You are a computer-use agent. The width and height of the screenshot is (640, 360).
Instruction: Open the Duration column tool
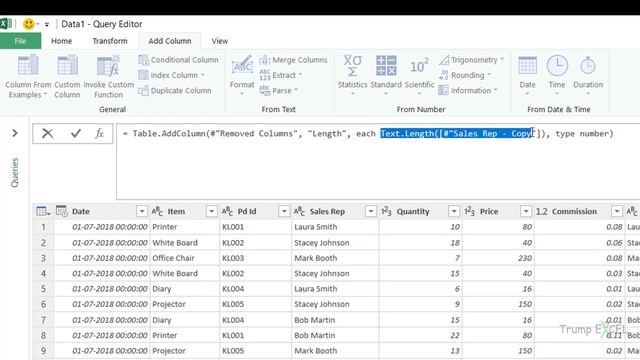tap(588, 76)
